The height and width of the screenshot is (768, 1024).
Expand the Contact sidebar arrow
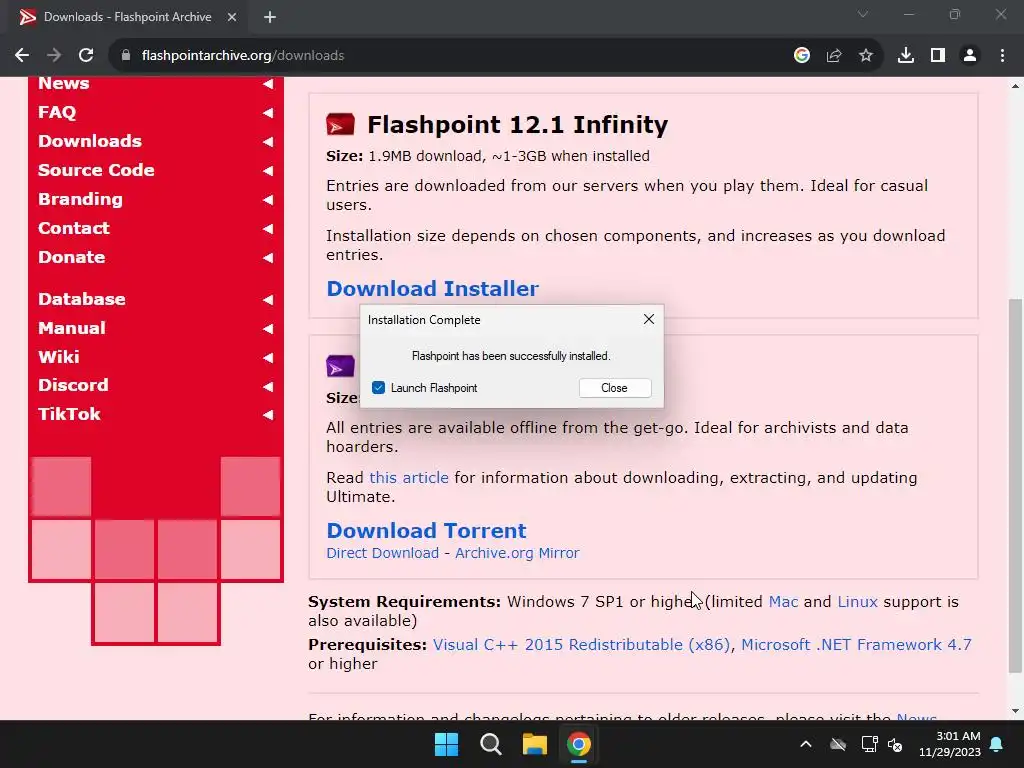tap(268, 229)
